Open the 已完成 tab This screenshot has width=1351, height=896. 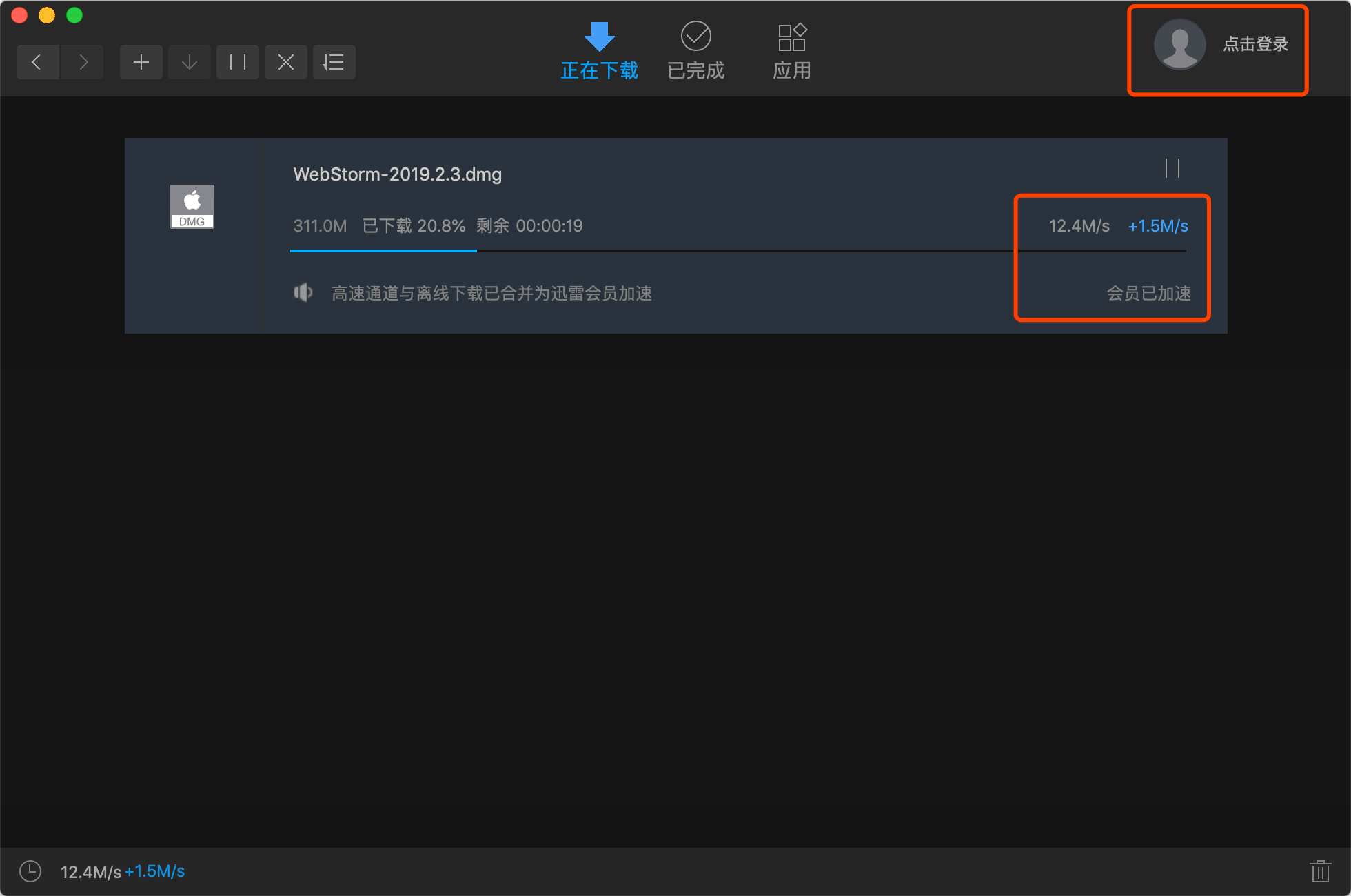coord(695,52)
